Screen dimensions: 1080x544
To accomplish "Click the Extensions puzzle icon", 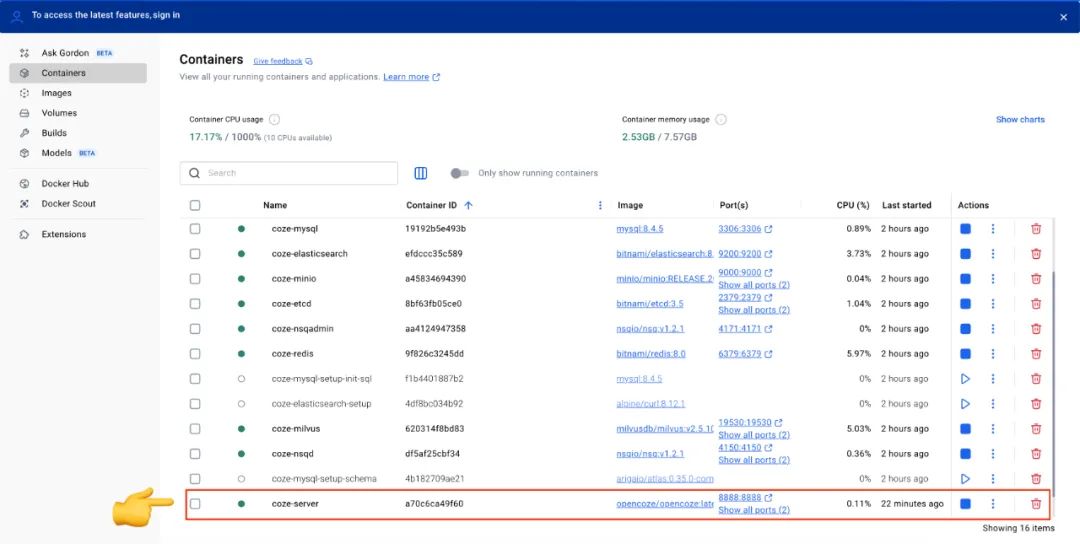I will [25, 234].
